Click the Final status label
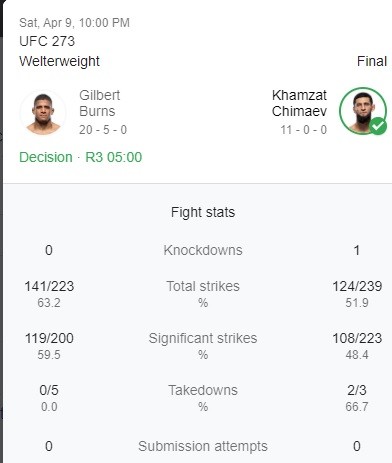Image resolution: width=392 pixels, height=463 pixels. click(372, 61)
